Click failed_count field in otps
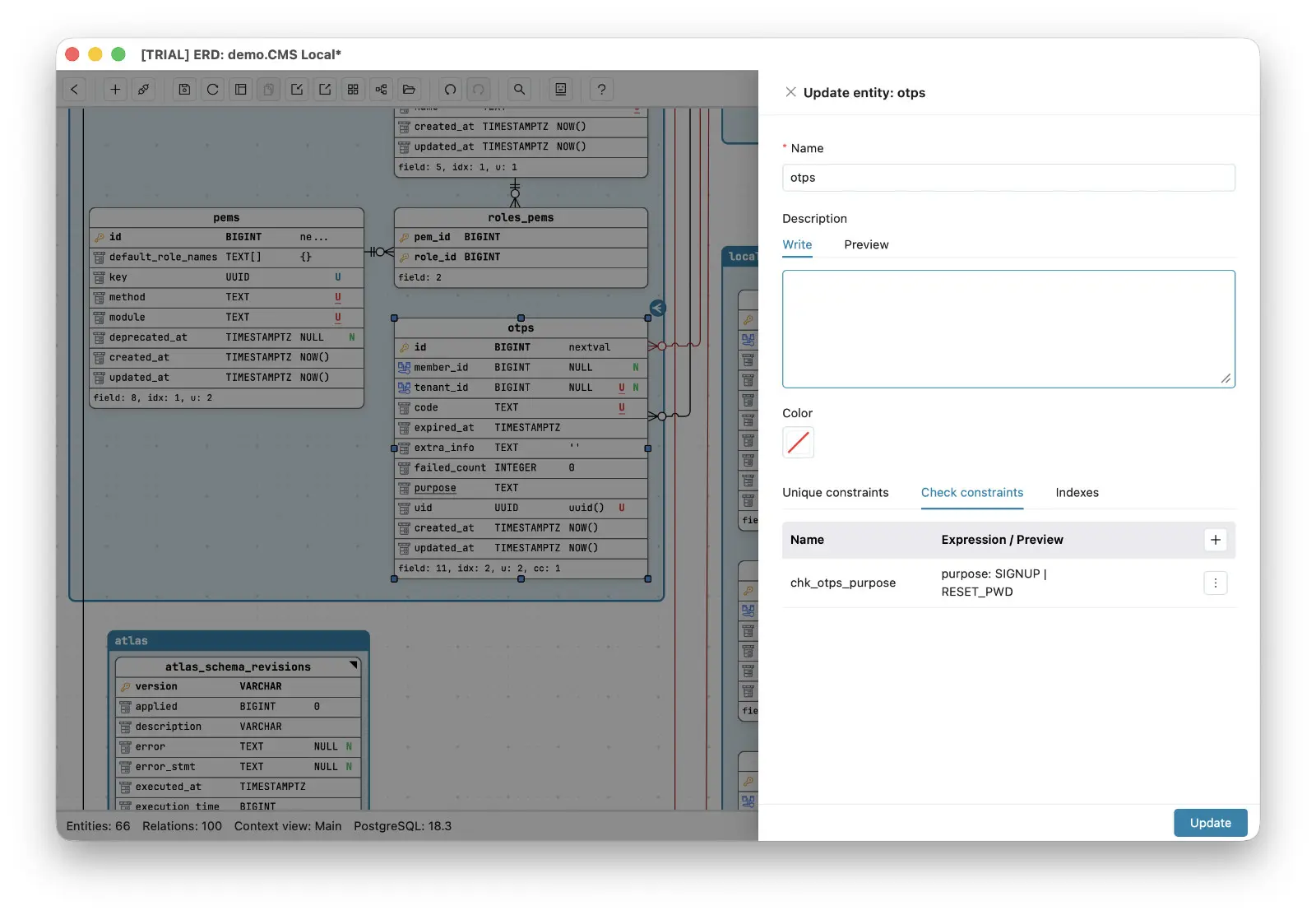1316x915 pixels. tap(521, 467)
